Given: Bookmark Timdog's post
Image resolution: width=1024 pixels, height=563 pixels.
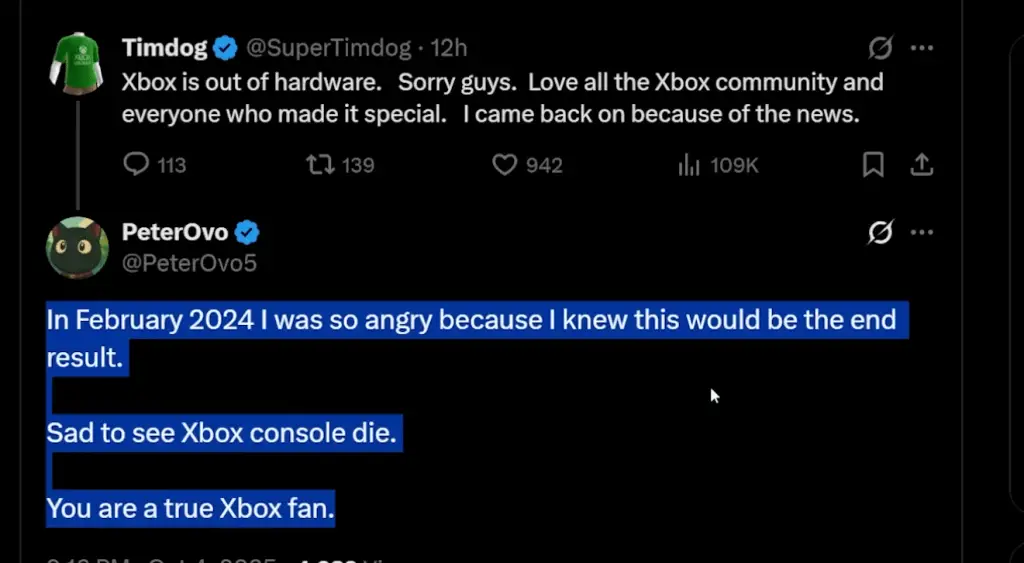Looking at the screenshot, I should 873,164.
